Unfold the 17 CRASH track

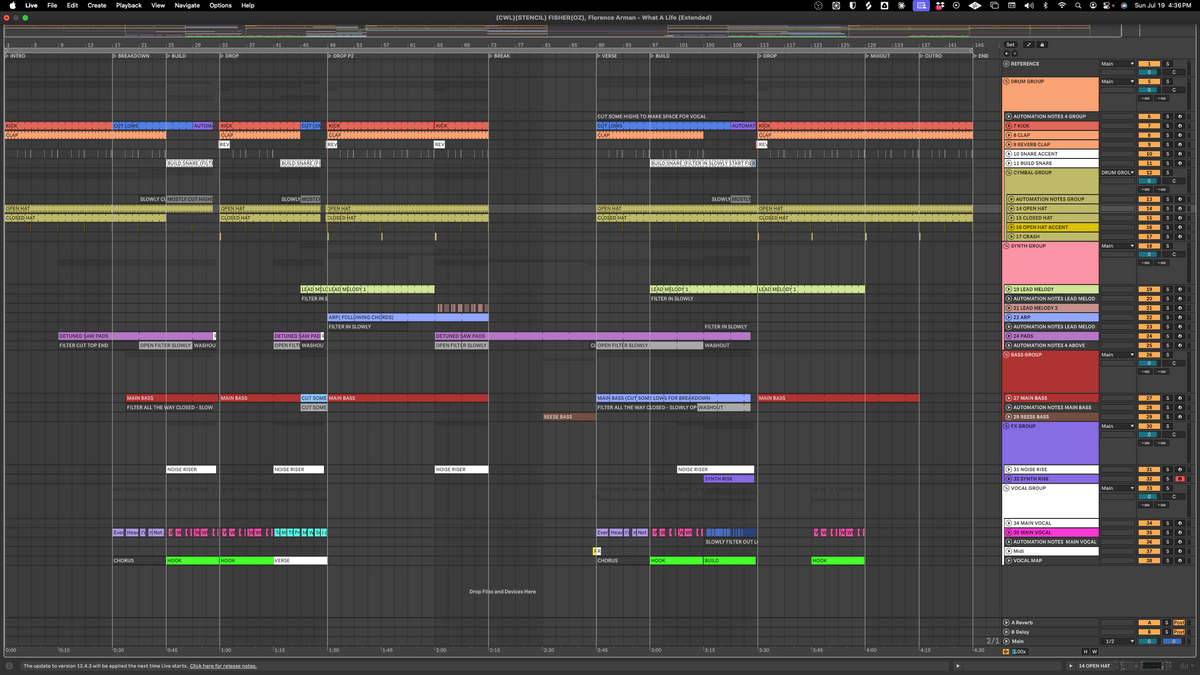tap(1009, 236)
